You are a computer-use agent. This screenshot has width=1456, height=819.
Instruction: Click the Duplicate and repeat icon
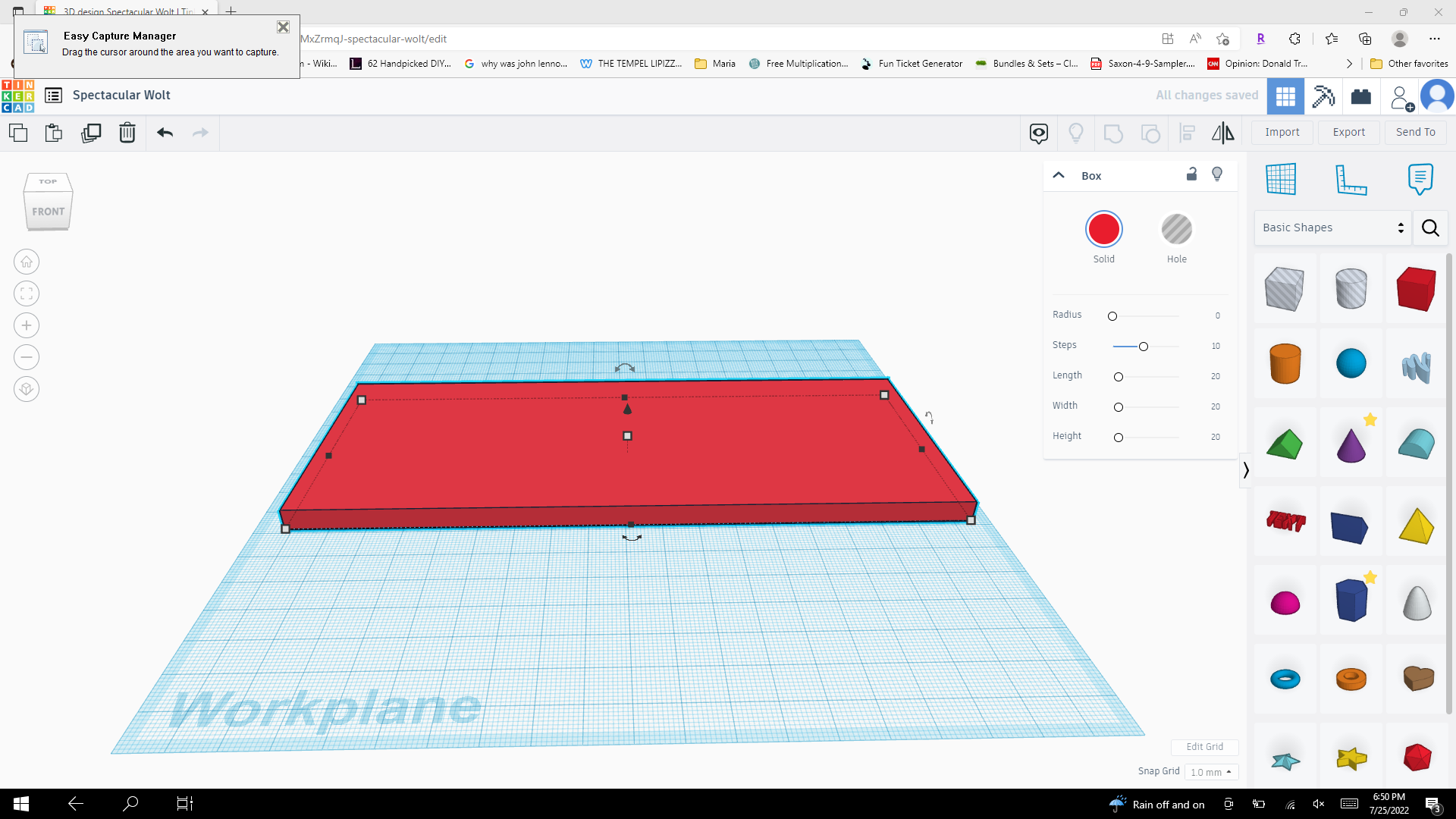tap(91, 133)
